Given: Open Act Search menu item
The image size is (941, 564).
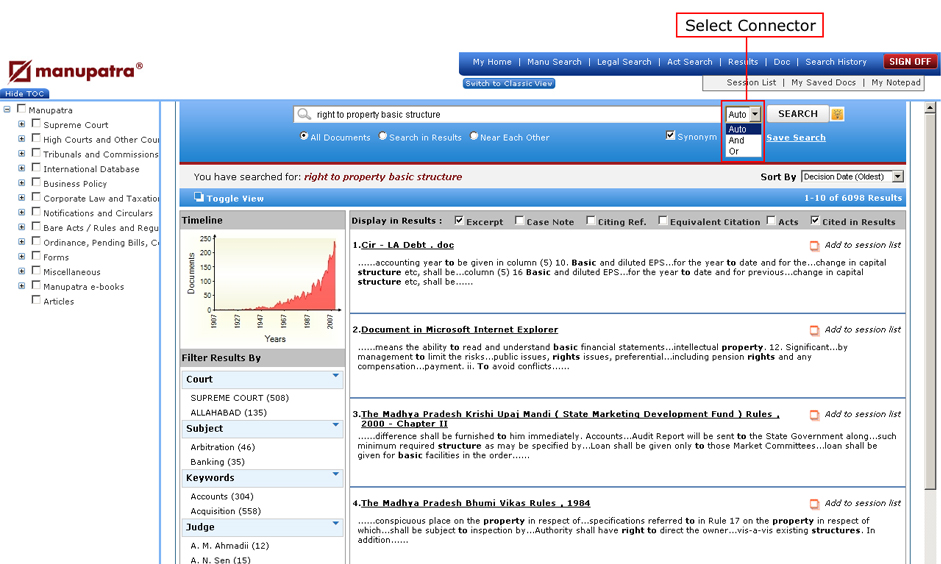Looking at the screenshot, I should (x=690, y=62).
